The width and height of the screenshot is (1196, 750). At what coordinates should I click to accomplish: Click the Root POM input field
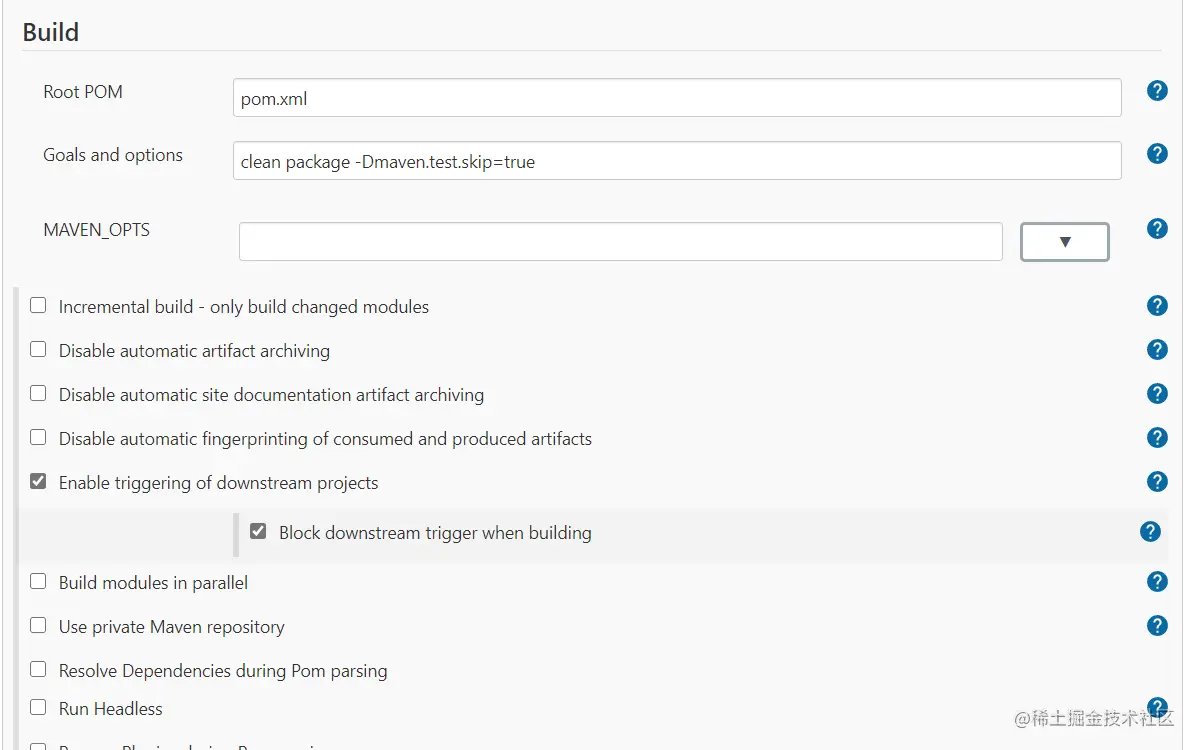676,98
